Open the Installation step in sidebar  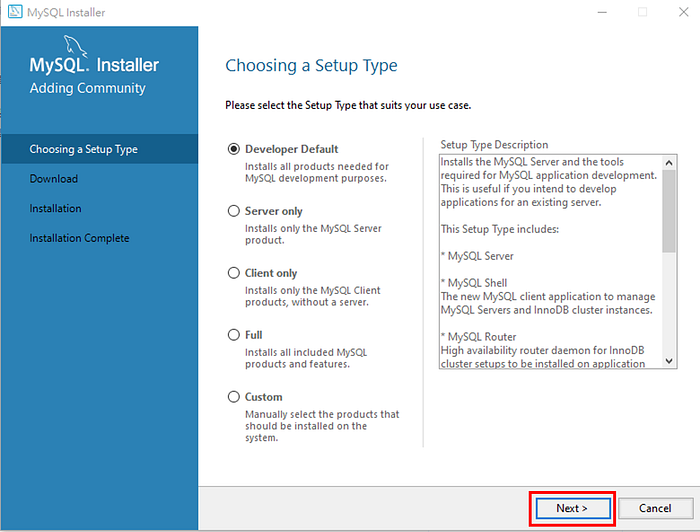point(55,208)
